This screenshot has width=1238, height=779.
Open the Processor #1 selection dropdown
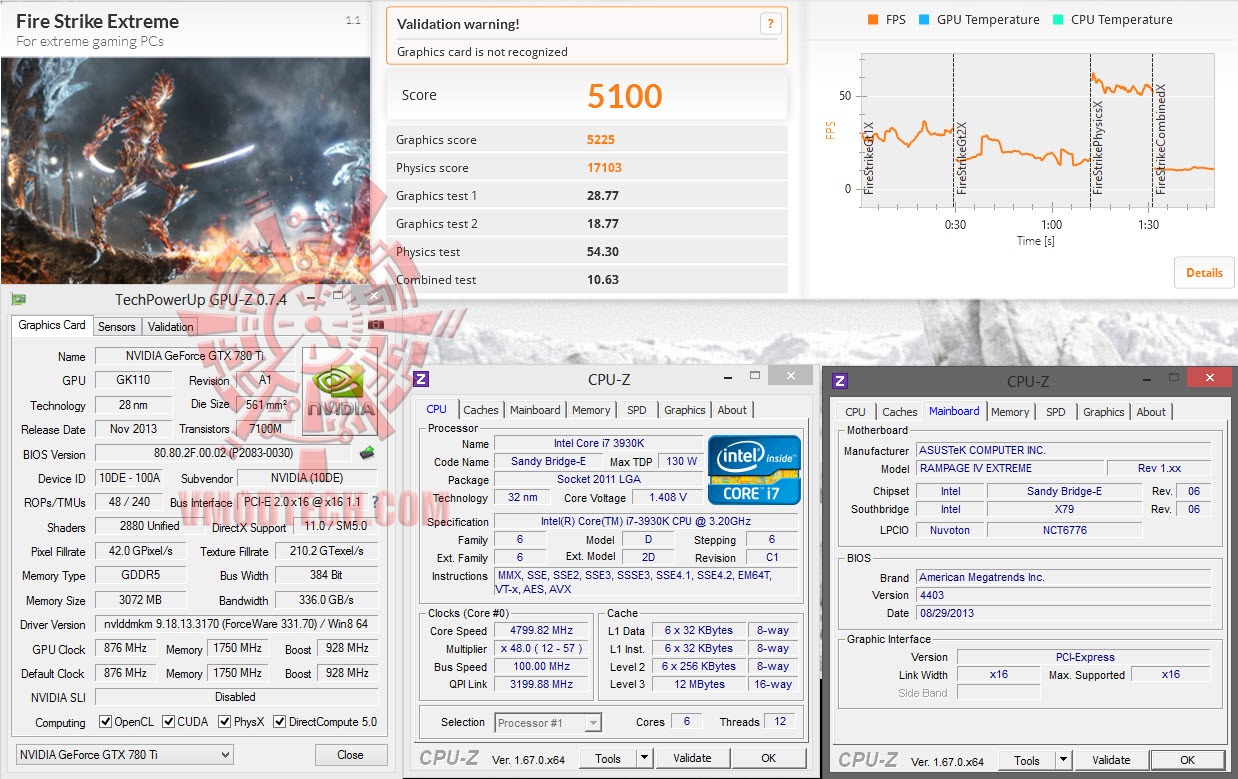(548, 722)
